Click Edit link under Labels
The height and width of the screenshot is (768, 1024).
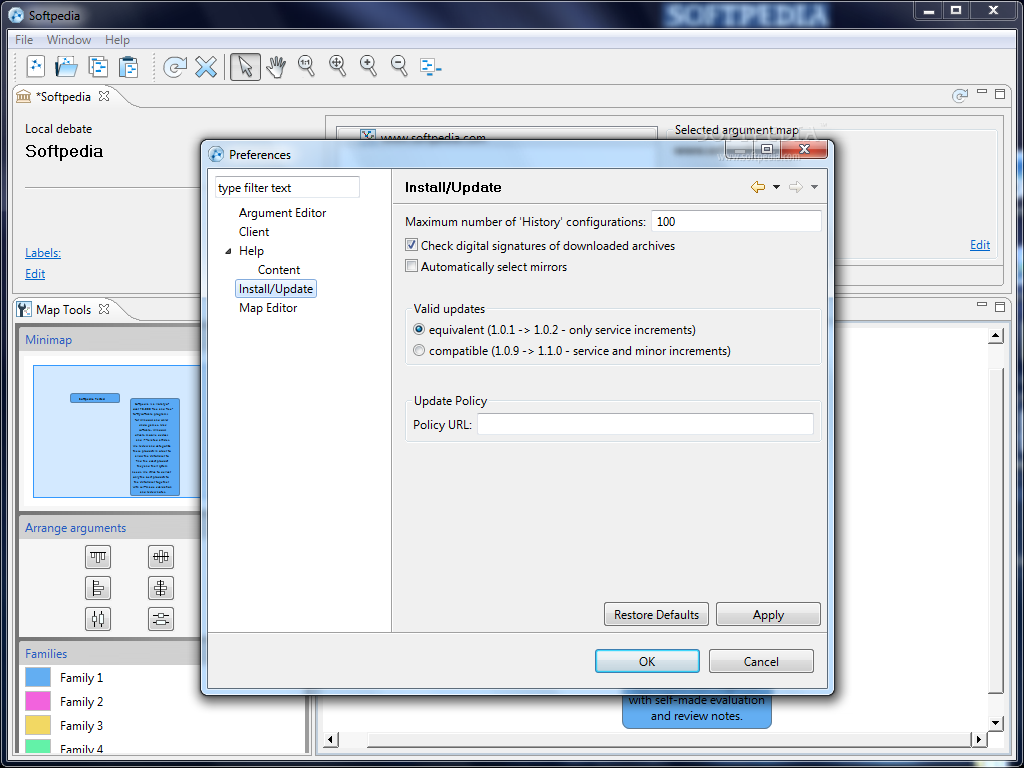coord(35,274)
